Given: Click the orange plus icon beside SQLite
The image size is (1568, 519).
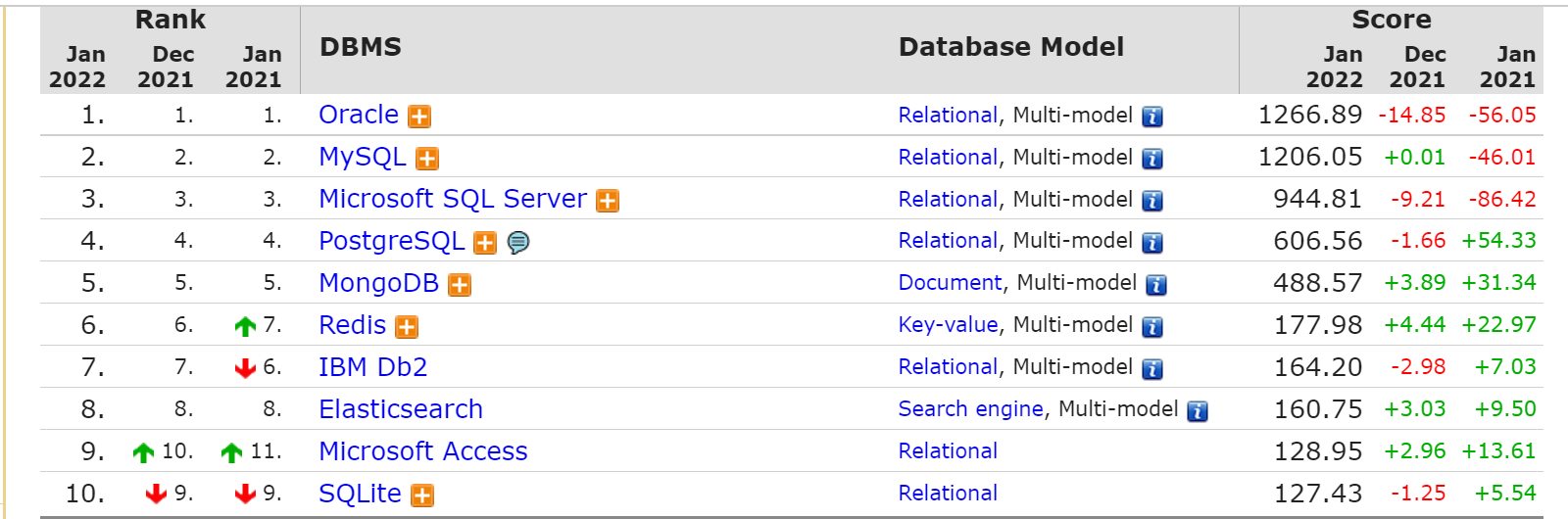Looking at the screenshot, I should [x=422, y=495].
